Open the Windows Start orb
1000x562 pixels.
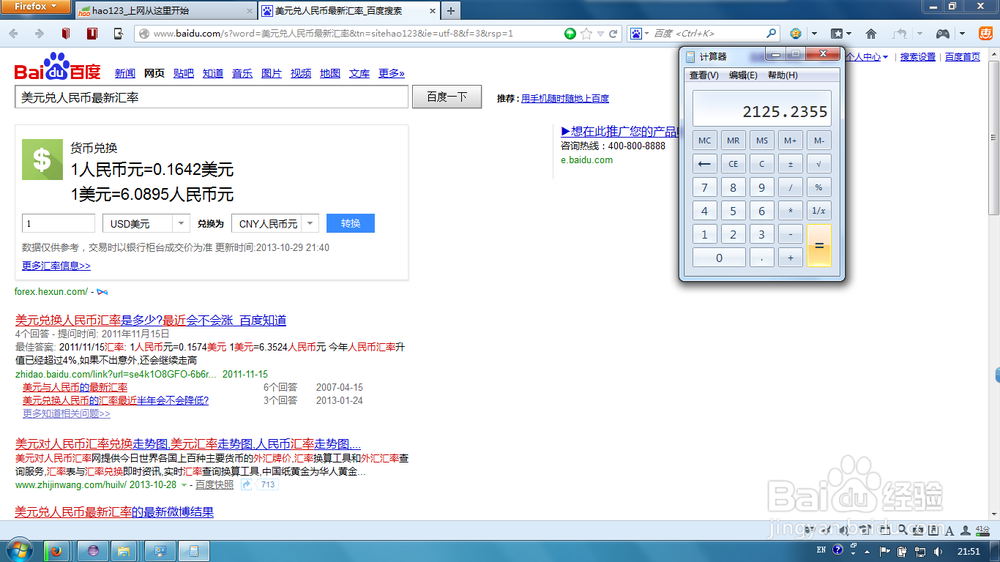click(x=19, y=550)
